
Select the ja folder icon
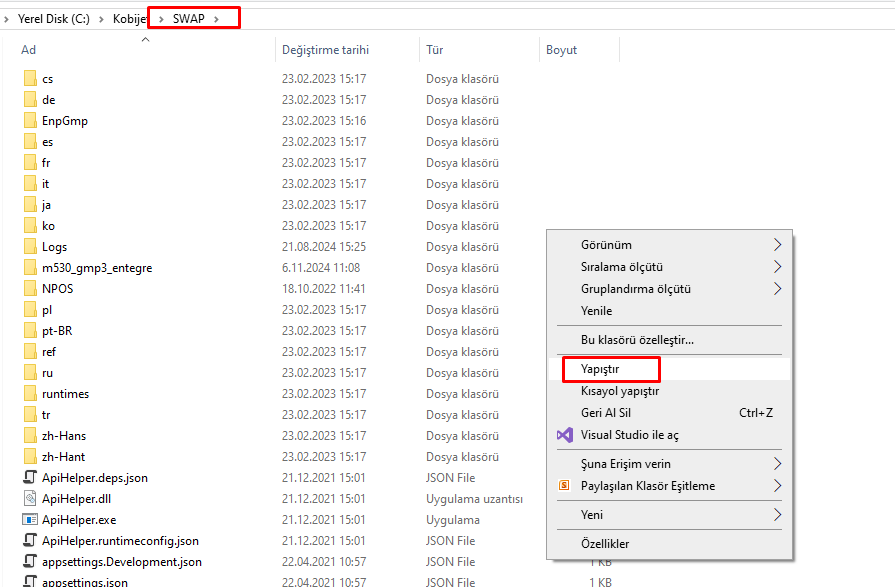(30, 204)
